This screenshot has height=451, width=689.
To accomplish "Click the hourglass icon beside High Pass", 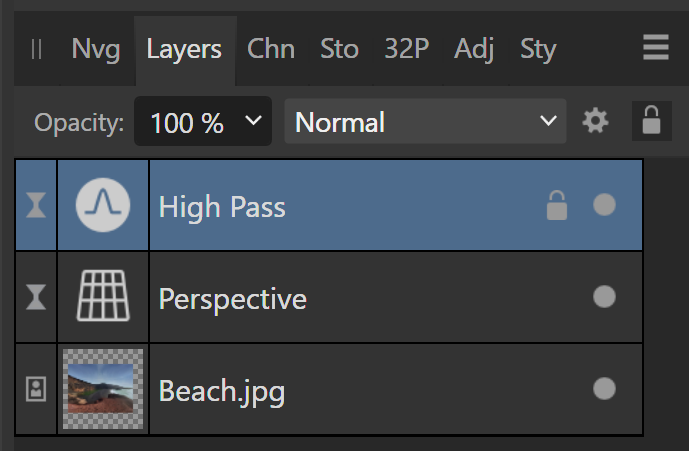I will 35,206.
